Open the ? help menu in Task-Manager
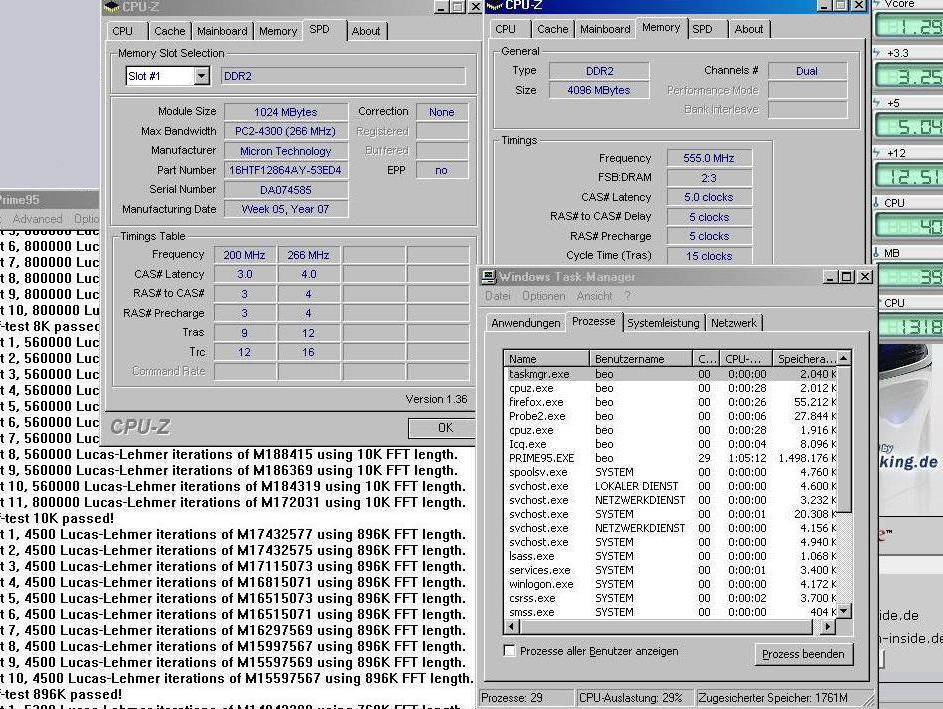Screen dimensions: 943x709 tap(627, 296)
